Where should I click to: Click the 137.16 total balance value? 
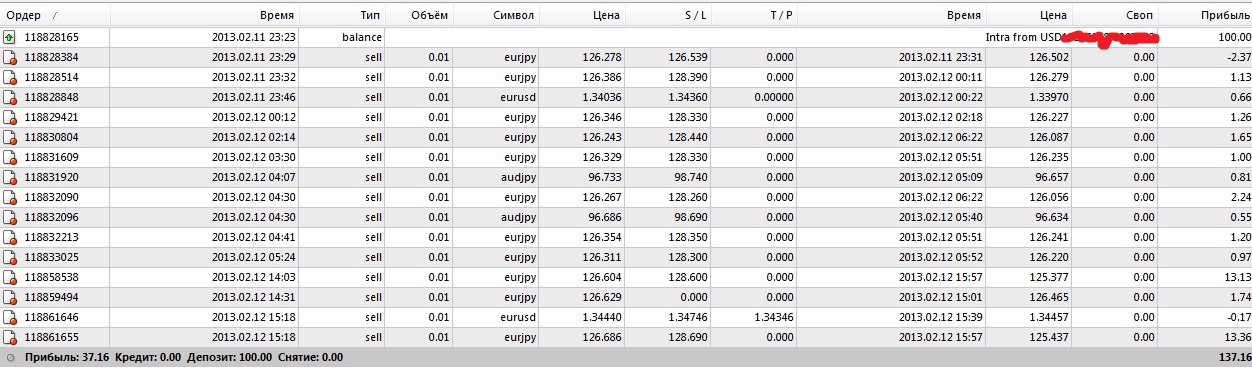(1233, 357)
